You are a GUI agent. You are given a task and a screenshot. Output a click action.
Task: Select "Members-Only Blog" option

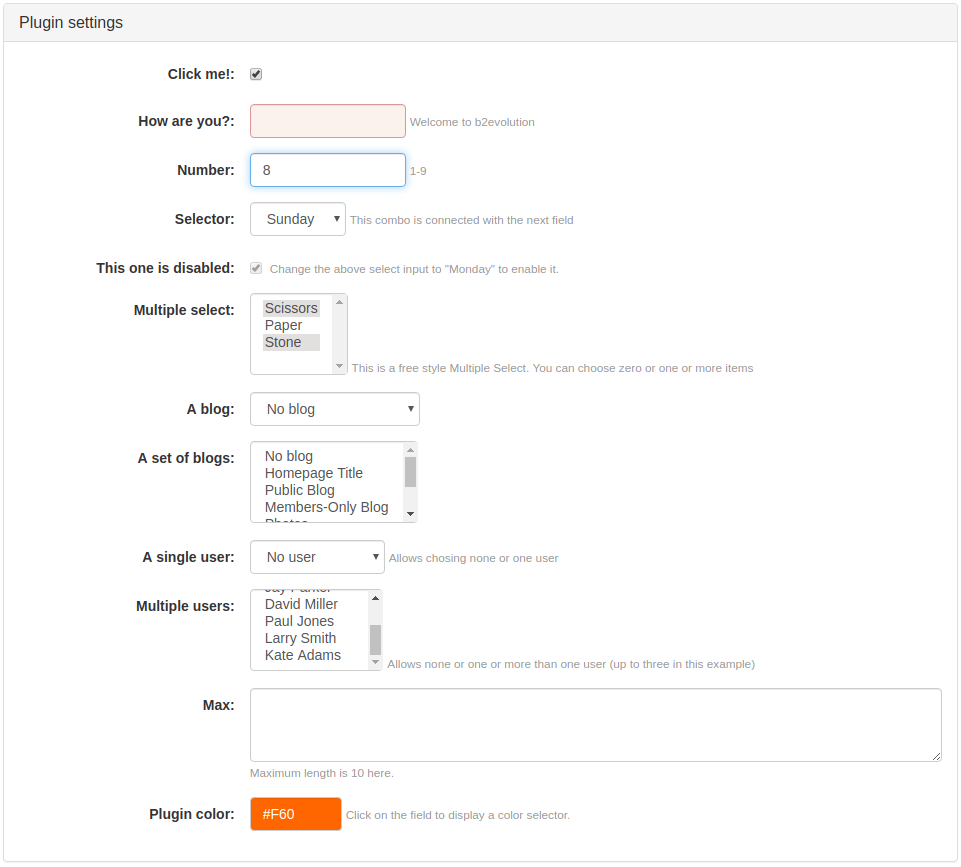click(326, 507)
